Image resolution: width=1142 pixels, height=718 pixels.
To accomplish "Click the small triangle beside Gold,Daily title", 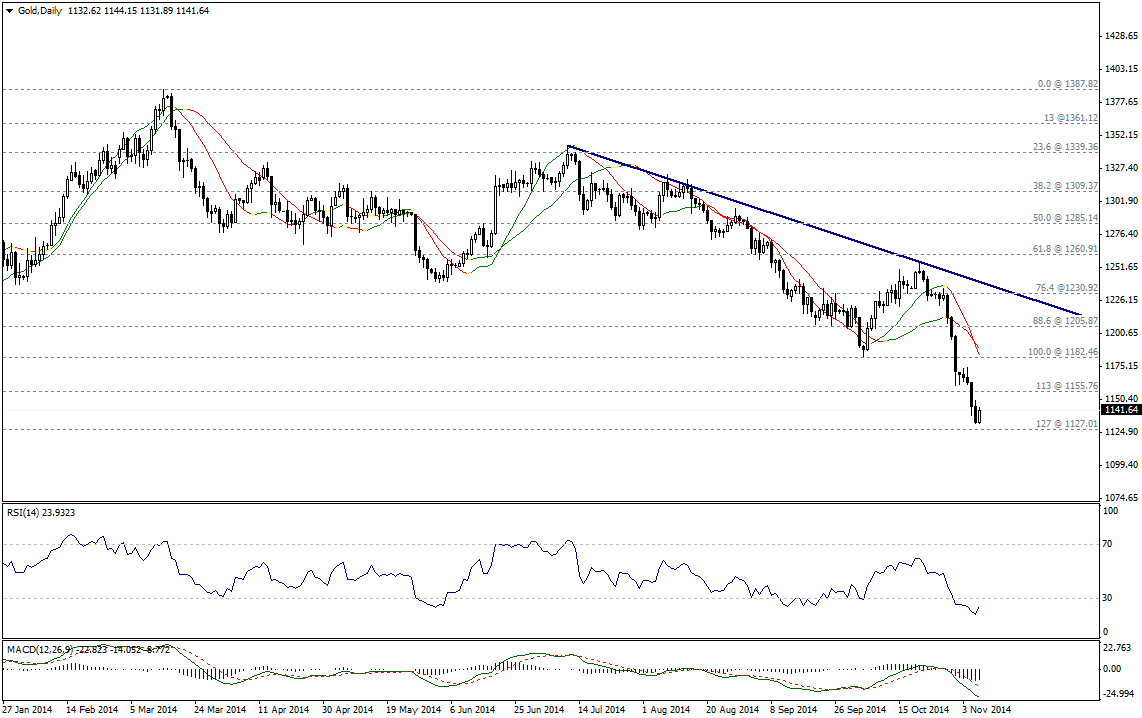I will click(x=7, y=9).
